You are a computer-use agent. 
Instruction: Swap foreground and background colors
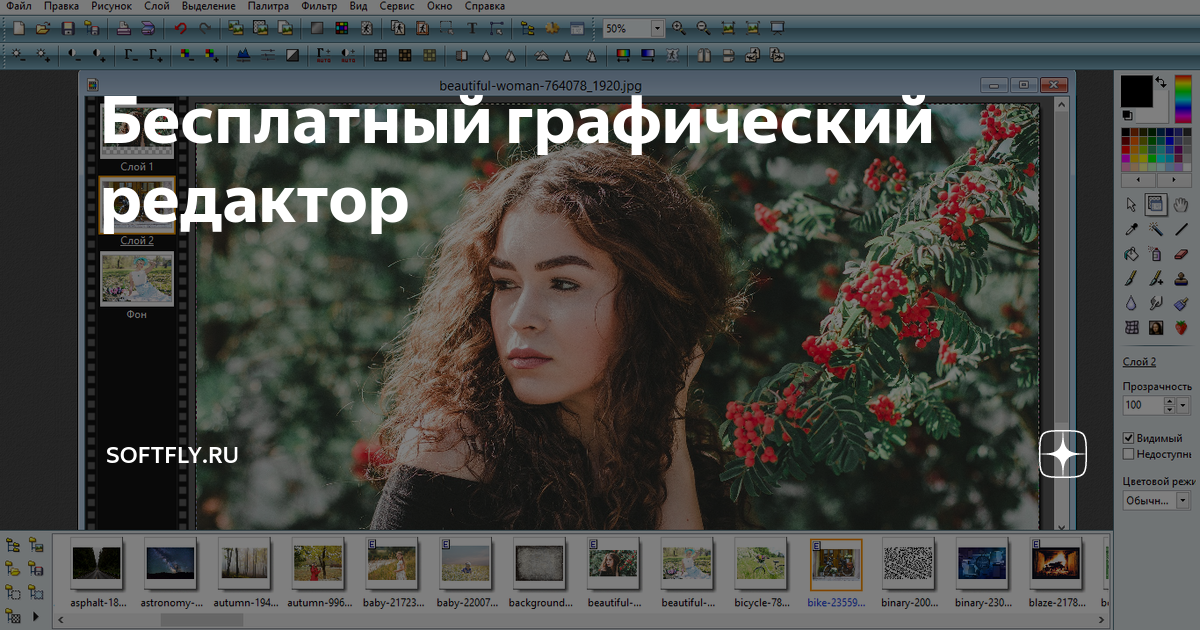(1161, 82)
